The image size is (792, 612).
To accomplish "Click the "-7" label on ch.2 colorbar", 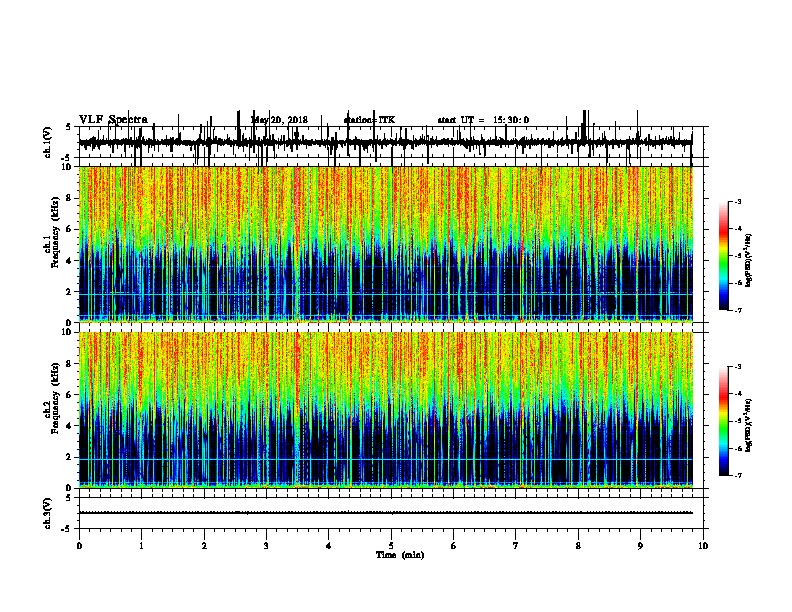I will click(737, 475).
